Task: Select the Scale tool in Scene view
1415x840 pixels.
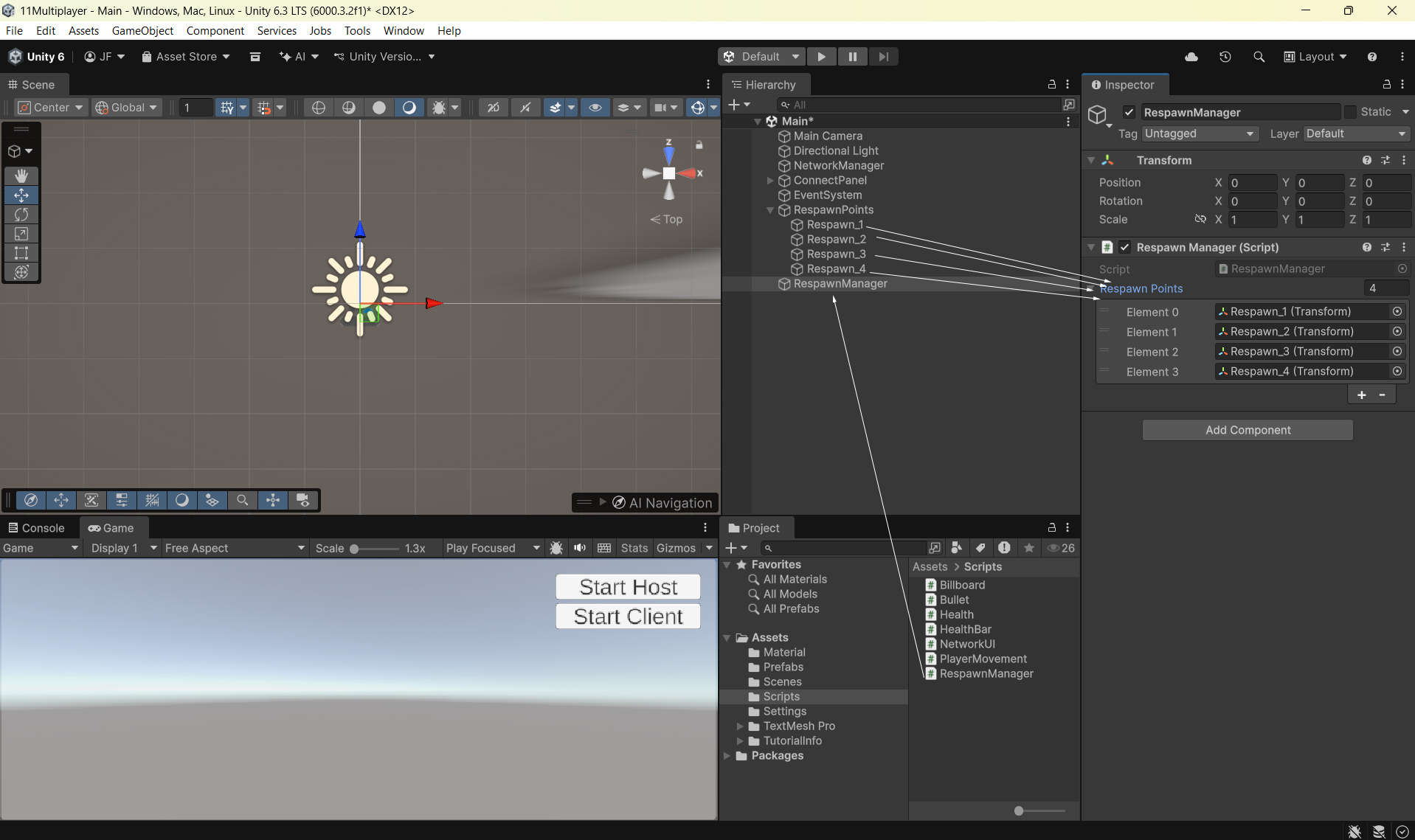Action: [x=21, y=234]
